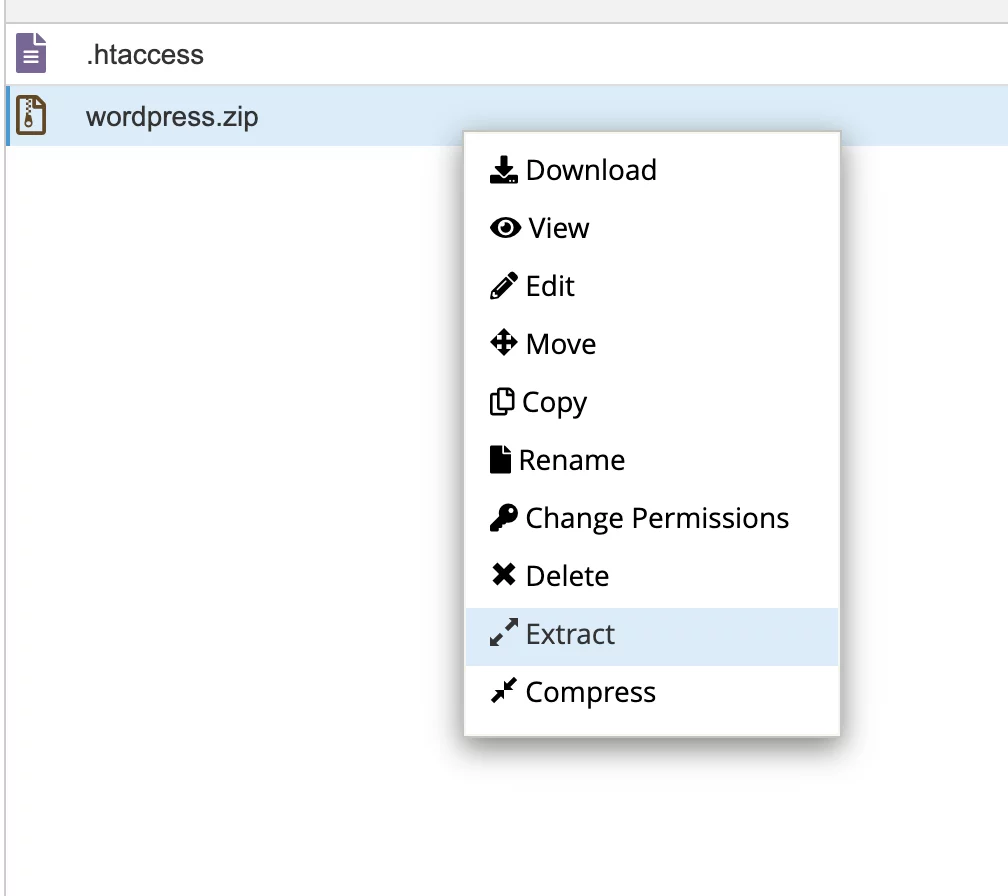Click the wordpress.zip archive icon
Image resolution: width=1008 pixels, height=896 pixels.
(x=31, y=115)
